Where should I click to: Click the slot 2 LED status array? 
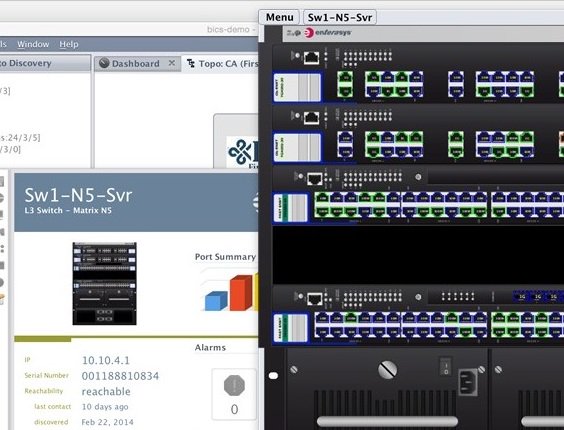(x=367, y=119)
